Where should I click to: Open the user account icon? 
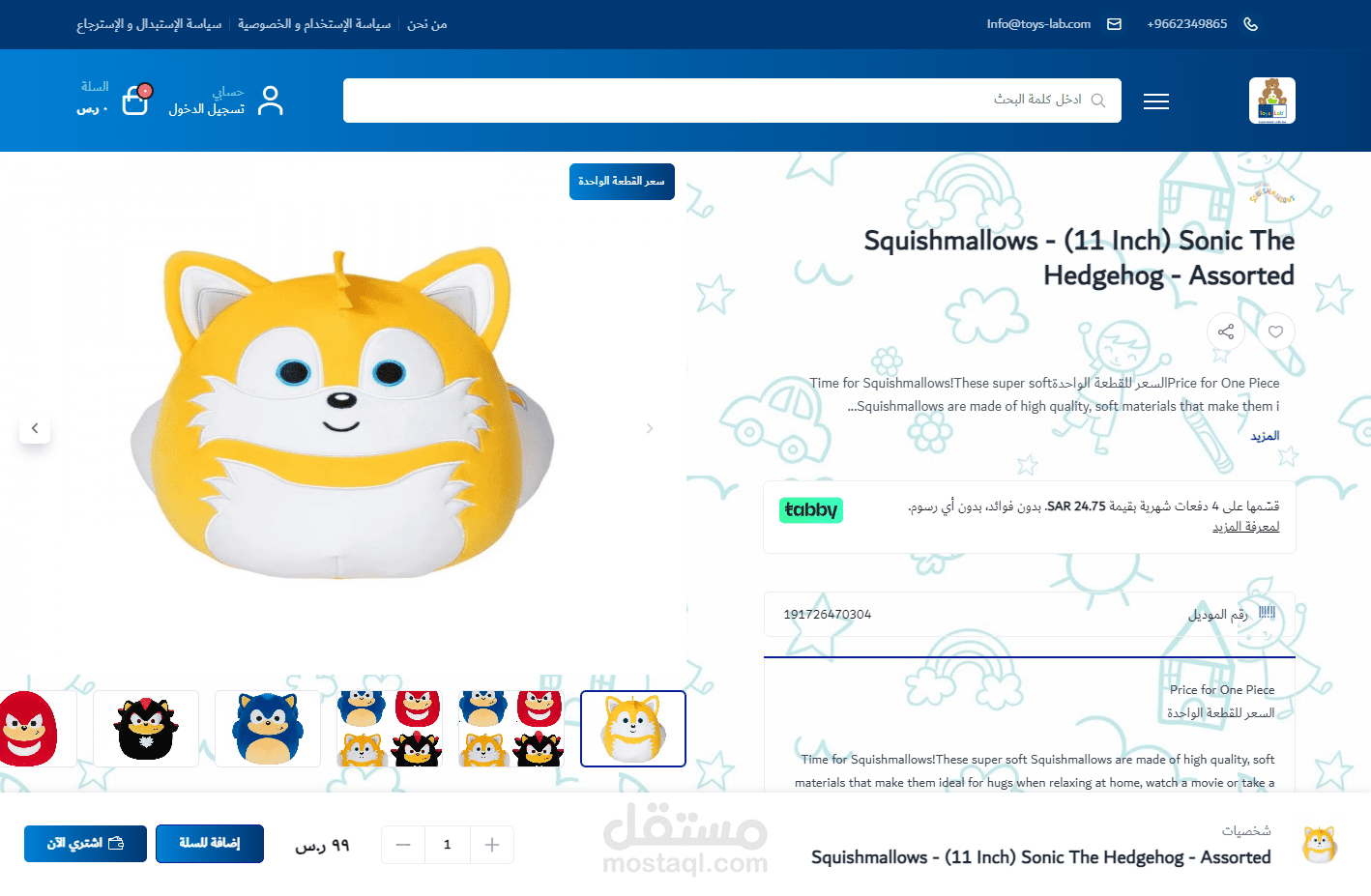coord(271,101)
